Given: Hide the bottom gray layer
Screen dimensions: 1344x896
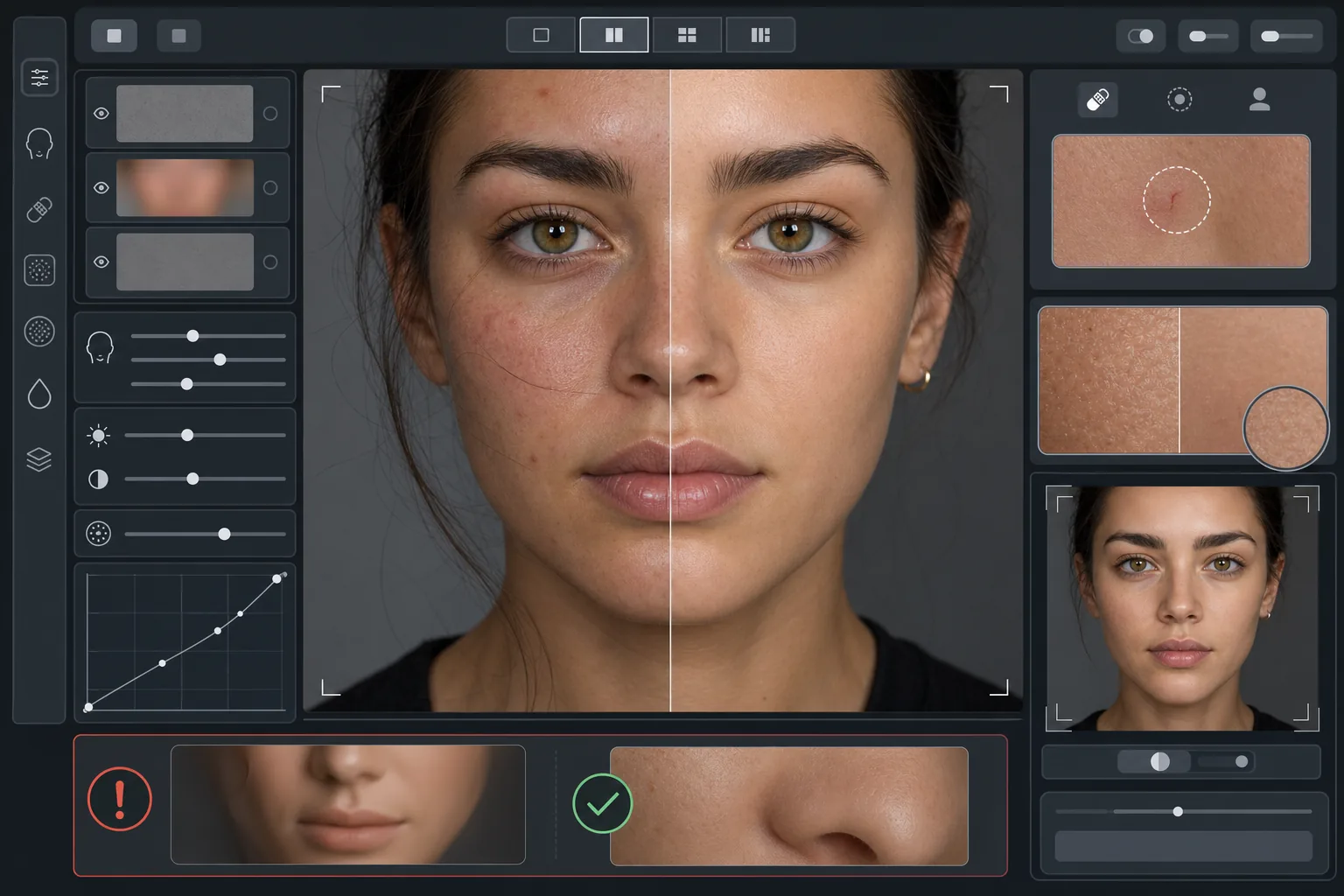Looking at the screenshot, I should click(x=101, y=262).
